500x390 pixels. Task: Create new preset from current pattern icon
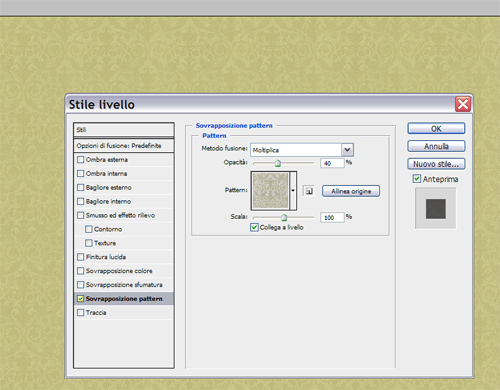(309, 191)
